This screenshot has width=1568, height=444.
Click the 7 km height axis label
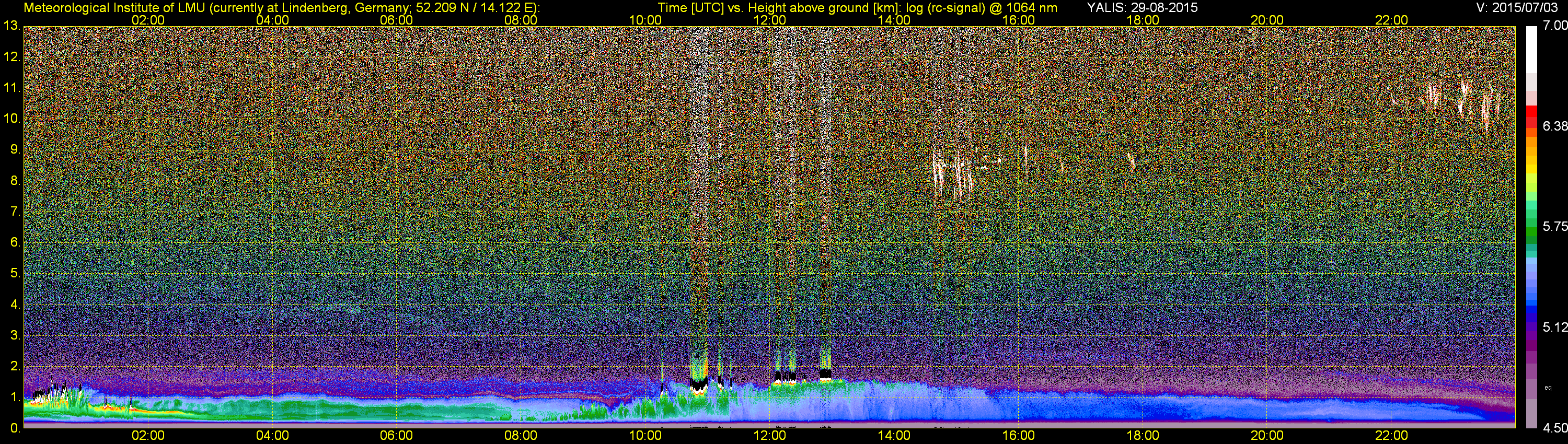click(x=15, y=212)
